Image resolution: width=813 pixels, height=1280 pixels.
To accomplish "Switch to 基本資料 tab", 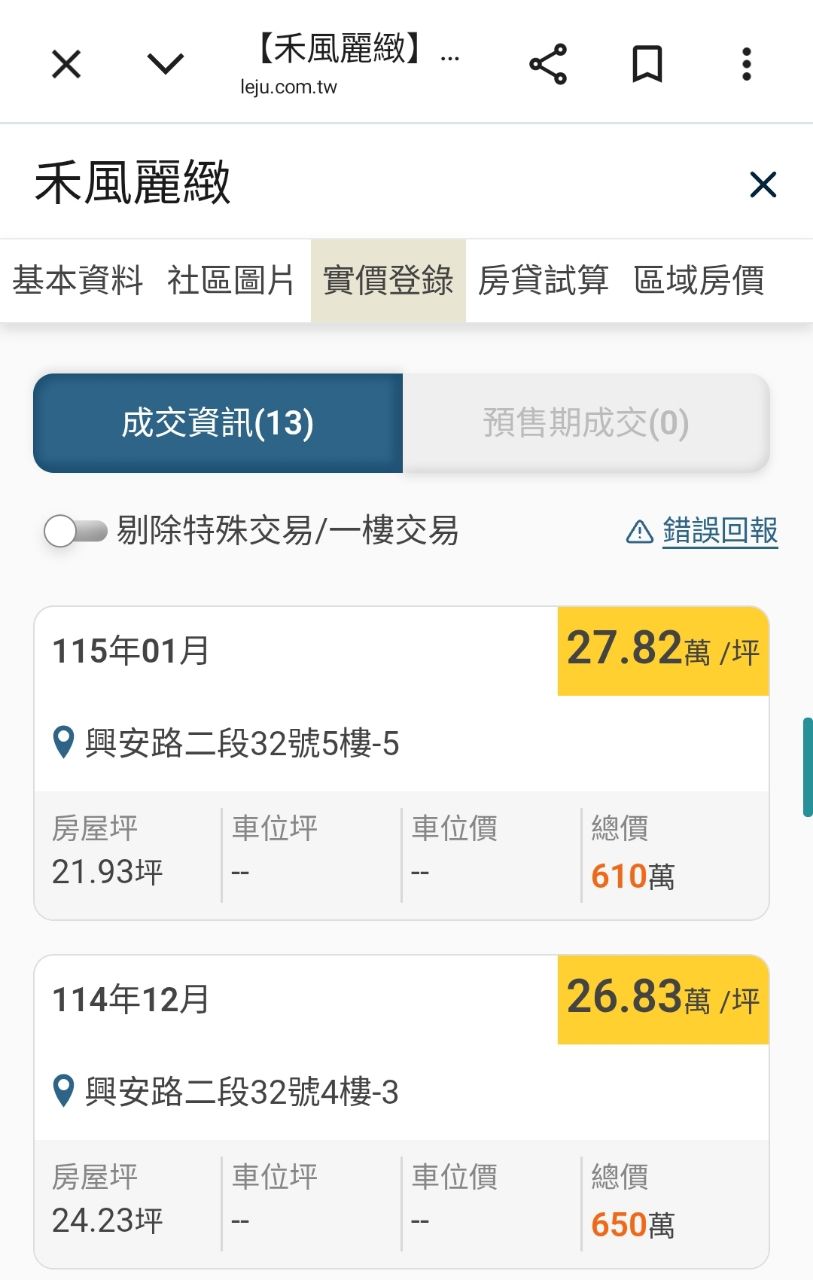I will 78,281.
